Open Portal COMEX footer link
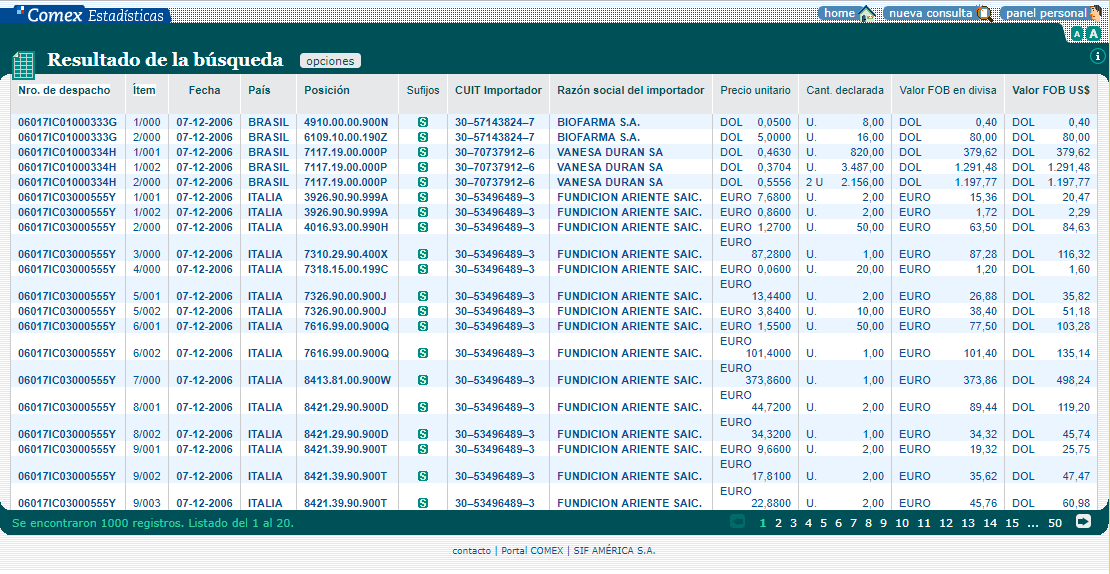The width and height of the screenshot is (1110, 574). [x=532, y=551]
